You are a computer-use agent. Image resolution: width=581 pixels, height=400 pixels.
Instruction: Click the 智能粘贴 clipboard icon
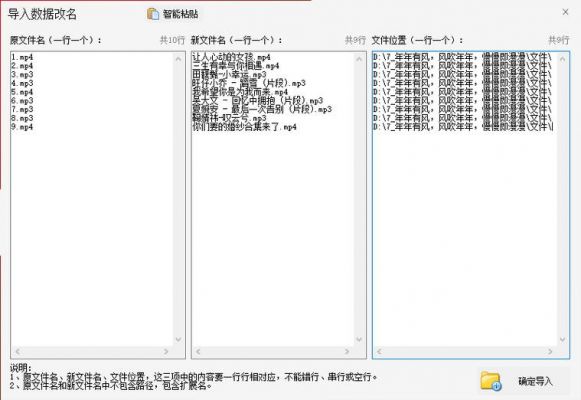[x=153, y=14]
